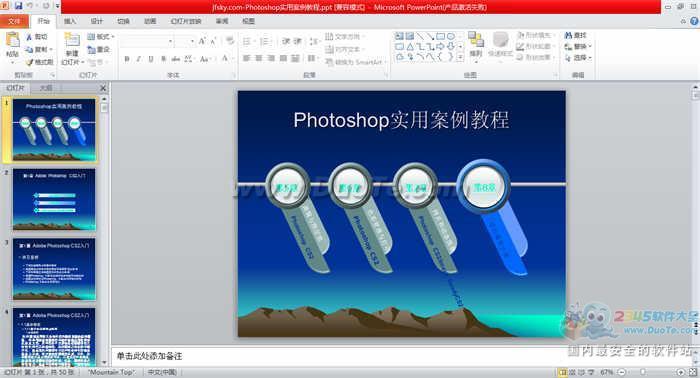Click the Redo icon in quick access toolbar

tap(46, 6)
